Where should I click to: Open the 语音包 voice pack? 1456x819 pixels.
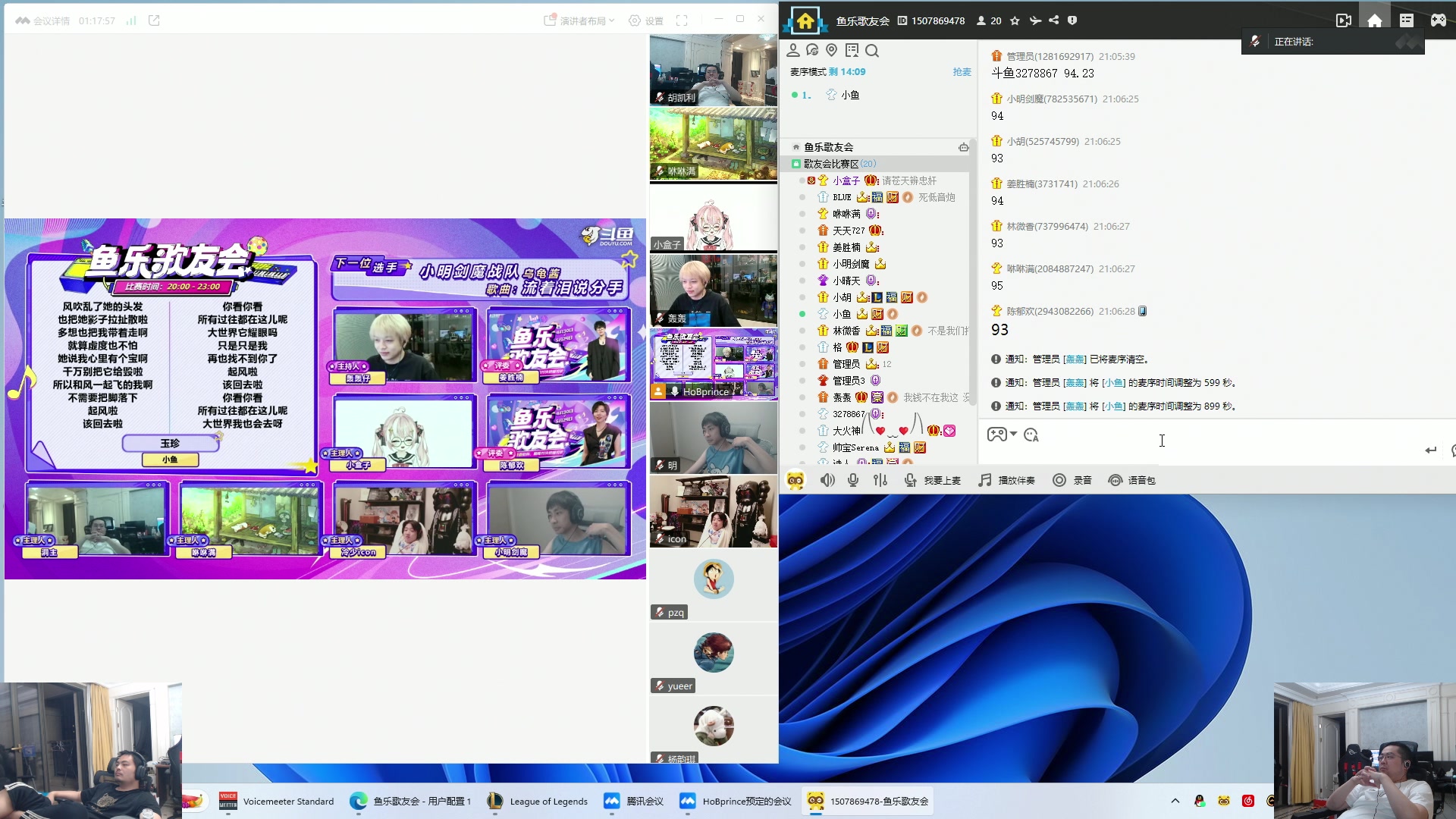click(x=1131, y=480)
